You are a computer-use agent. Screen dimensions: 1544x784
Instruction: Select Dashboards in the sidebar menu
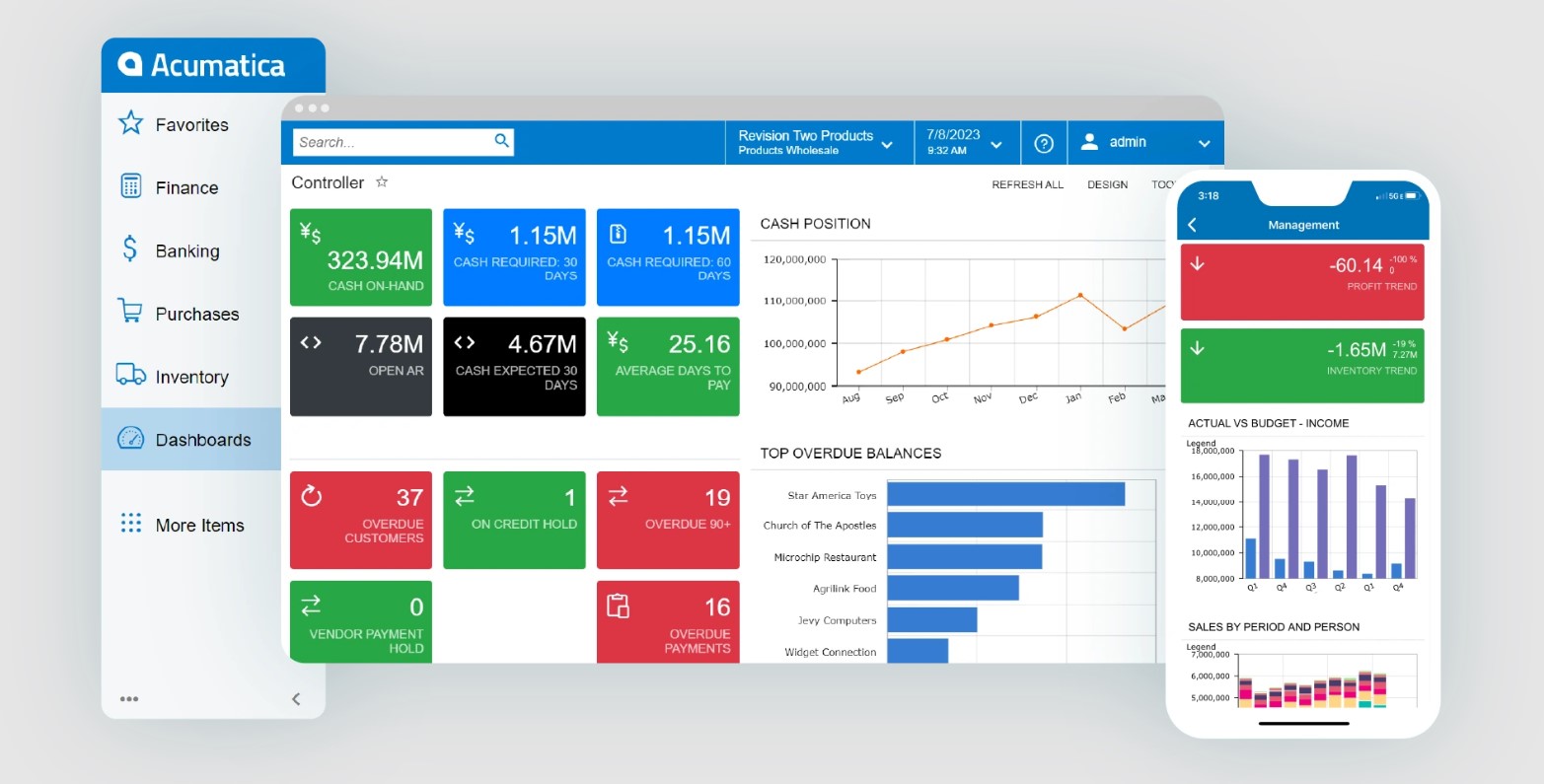tap(191, 439)
